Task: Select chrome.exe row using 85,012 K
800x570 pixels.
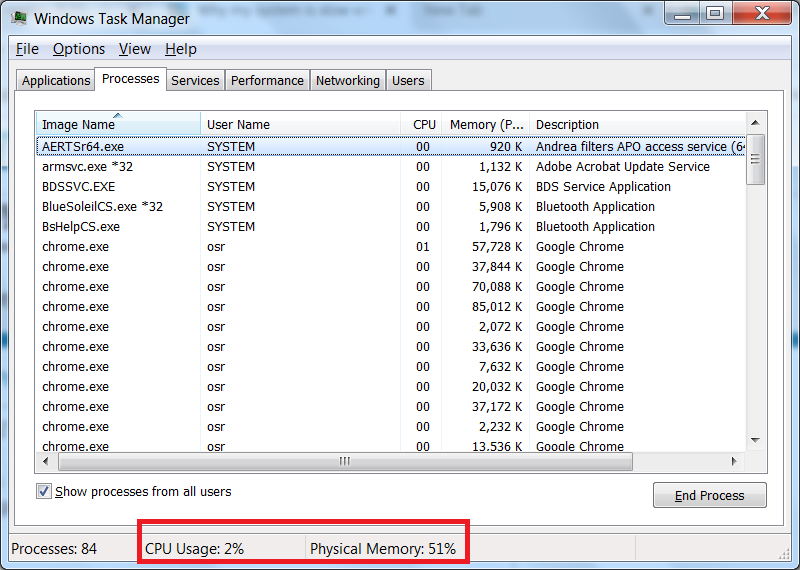Action: click(x=391, y=307)
